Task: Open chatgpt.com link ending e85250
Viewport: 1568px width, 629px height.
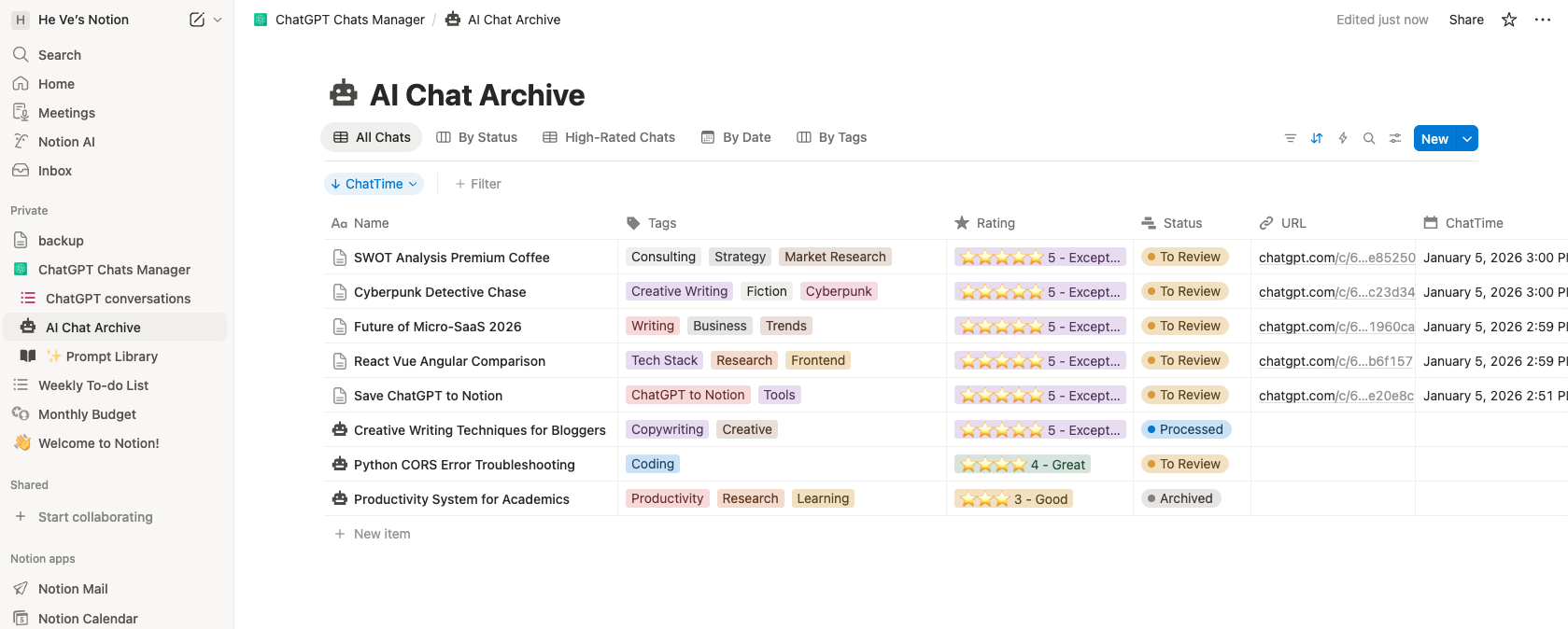Action: point(1336,258)
